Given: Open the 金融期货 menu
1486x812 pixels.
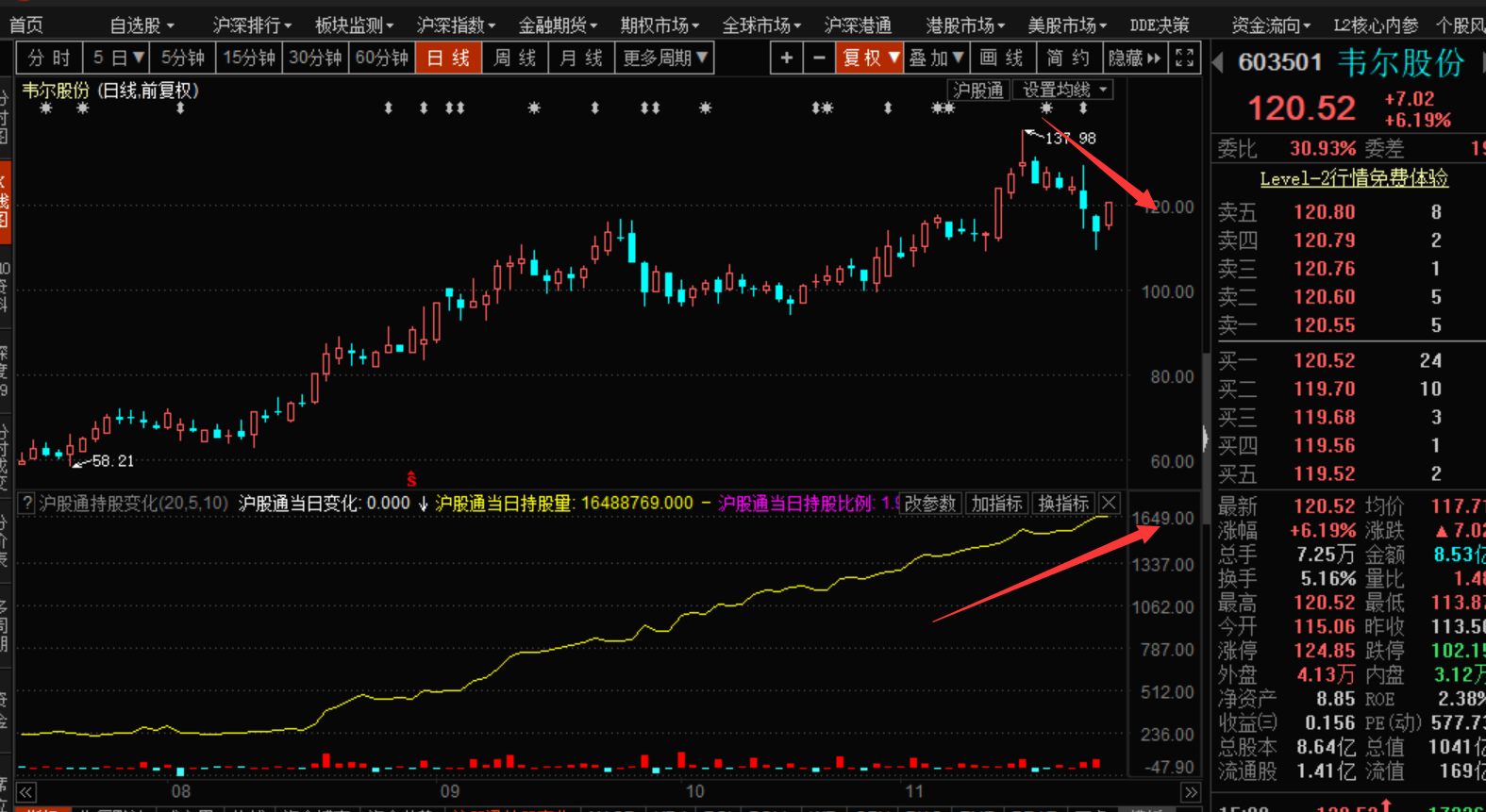Looking at the screenshot, I should click(558, 25).
